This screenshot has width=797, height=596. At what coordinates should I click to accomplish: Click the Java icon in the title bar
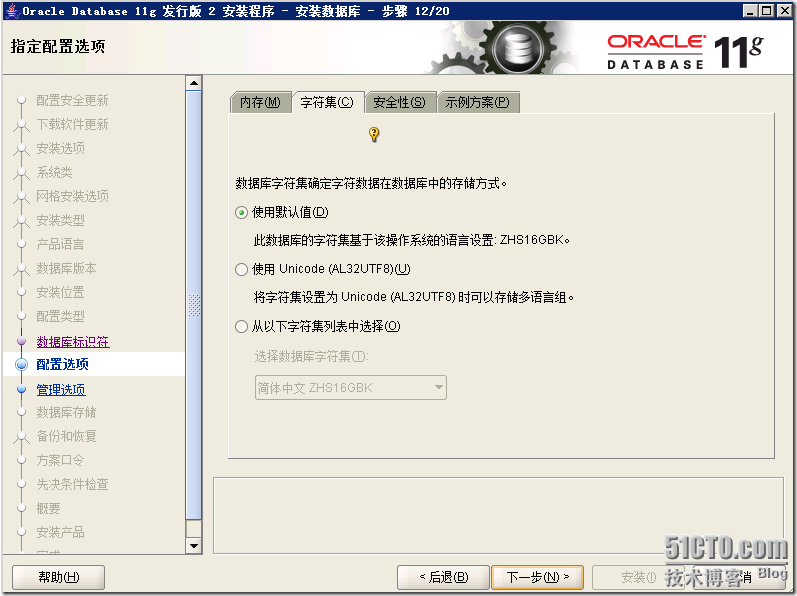point(11,11)
